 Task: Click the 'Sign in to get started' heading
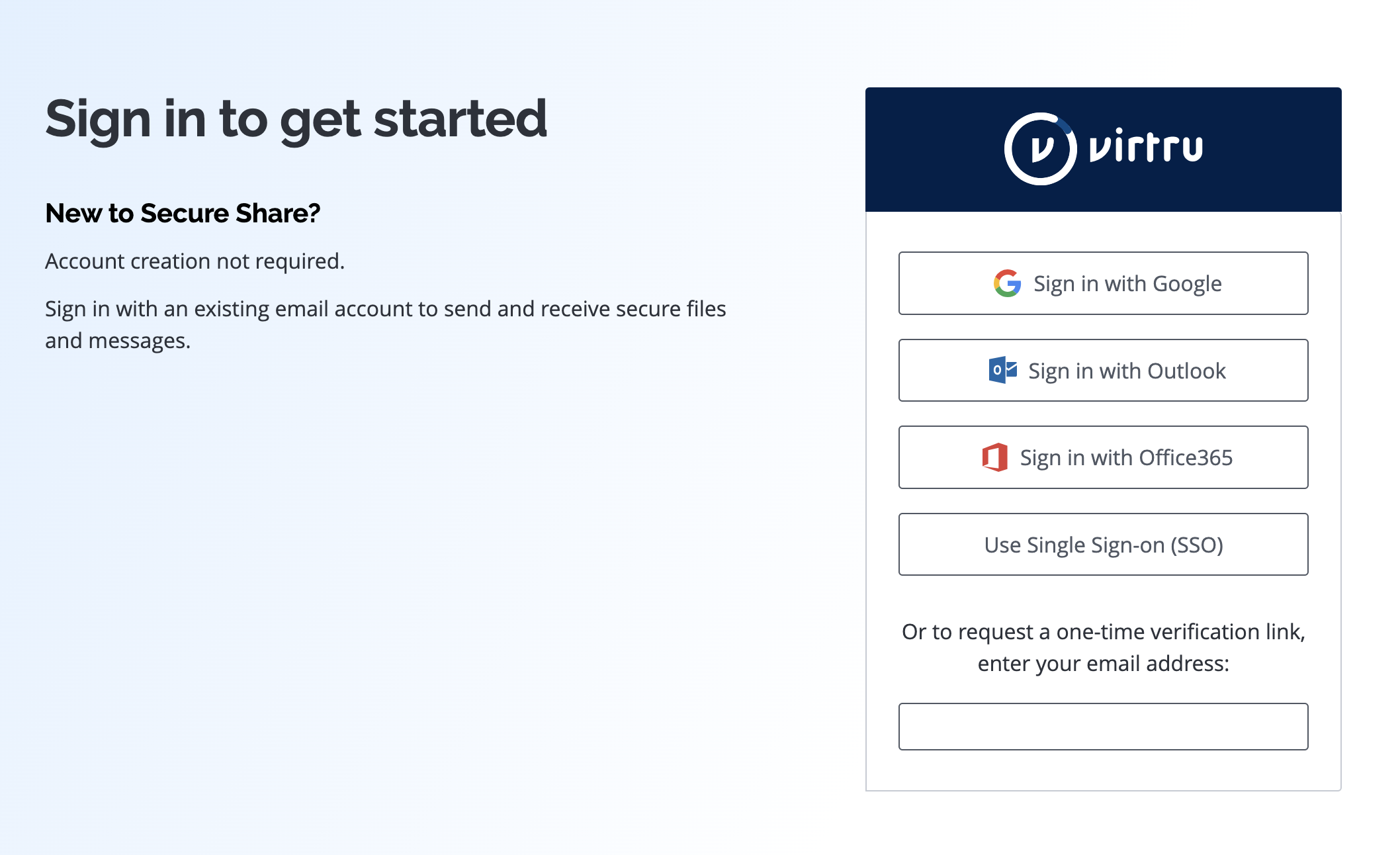[296, 119]
